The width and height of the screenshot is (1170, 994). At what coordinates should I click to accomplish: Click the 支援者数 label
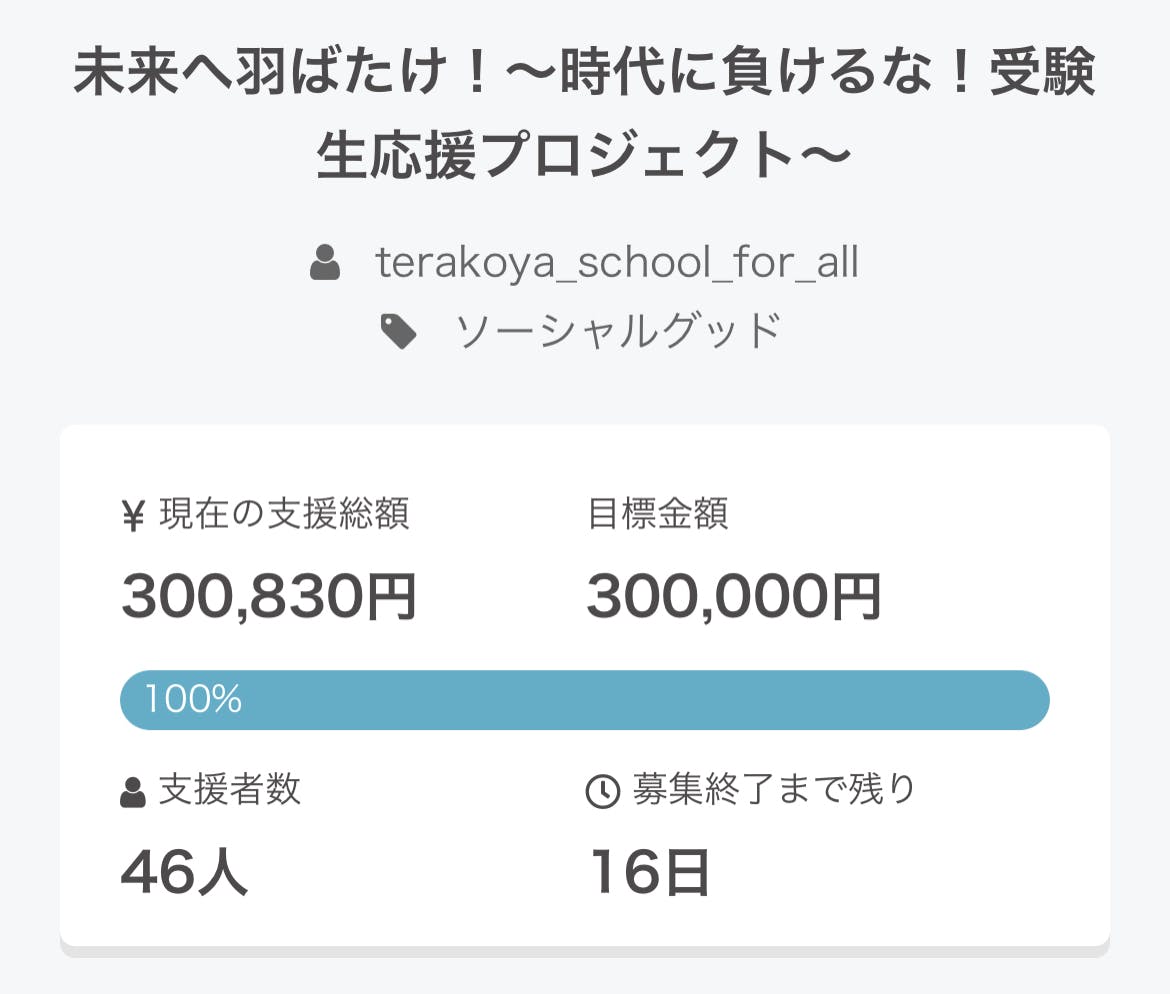click(229, 790)
